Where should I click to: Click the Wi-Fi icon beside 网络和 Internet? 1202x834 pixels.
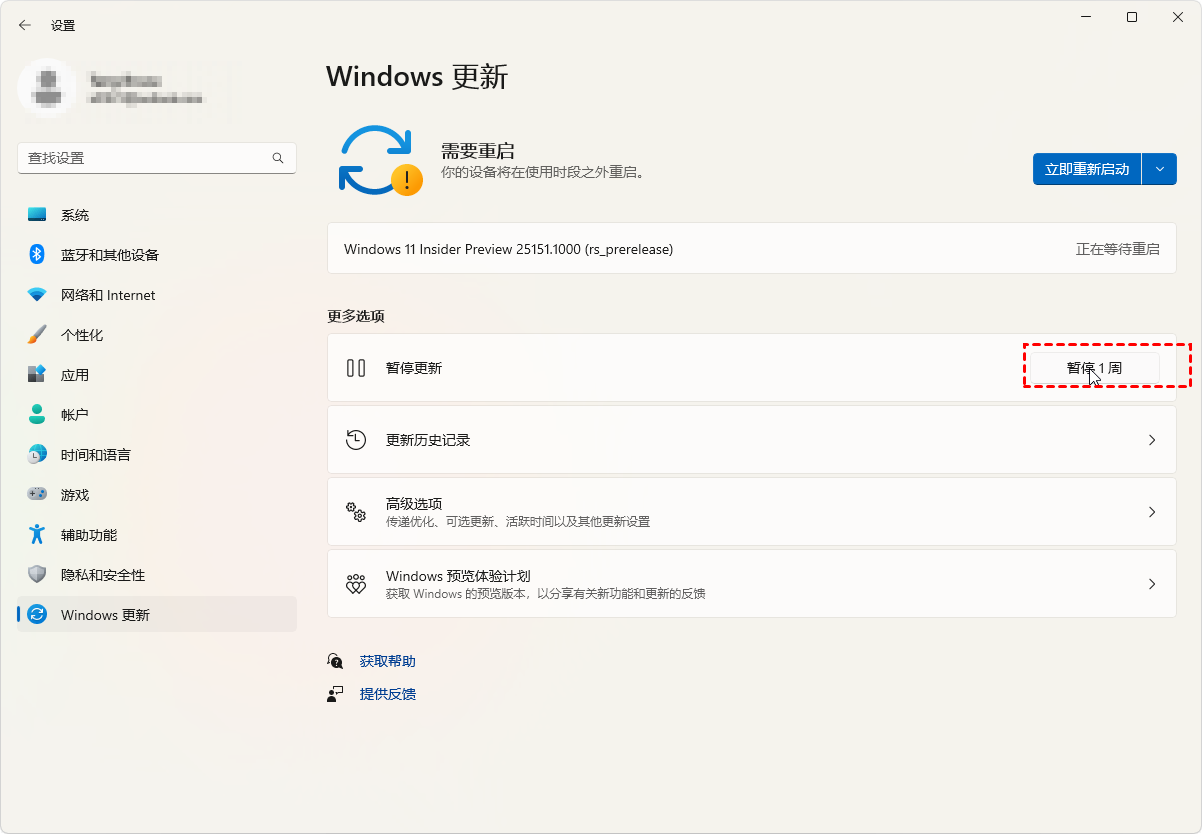click(x=37, y=295)
